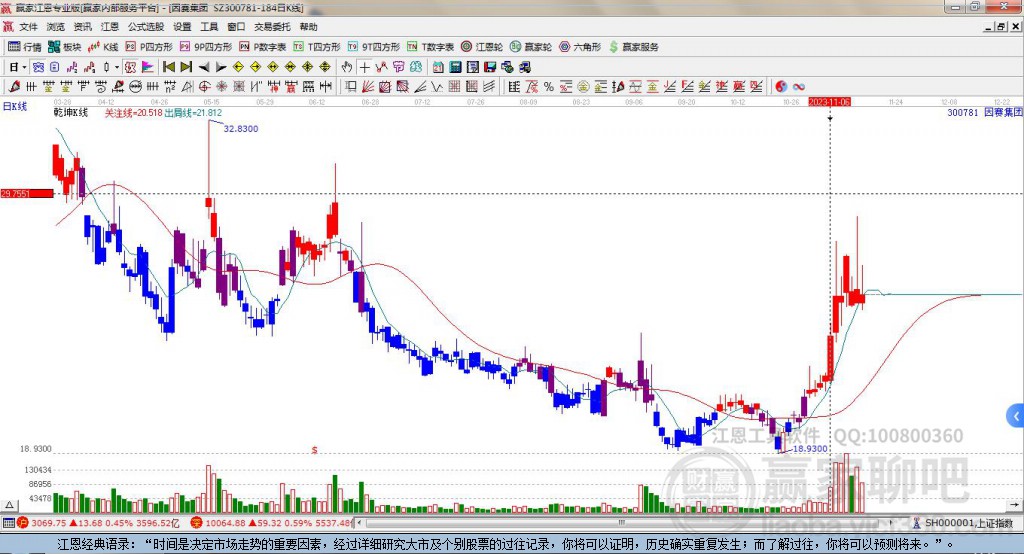Open the P四方形 square tool
This screenshot has height=554, width=1024.
[x=149, y=47]
